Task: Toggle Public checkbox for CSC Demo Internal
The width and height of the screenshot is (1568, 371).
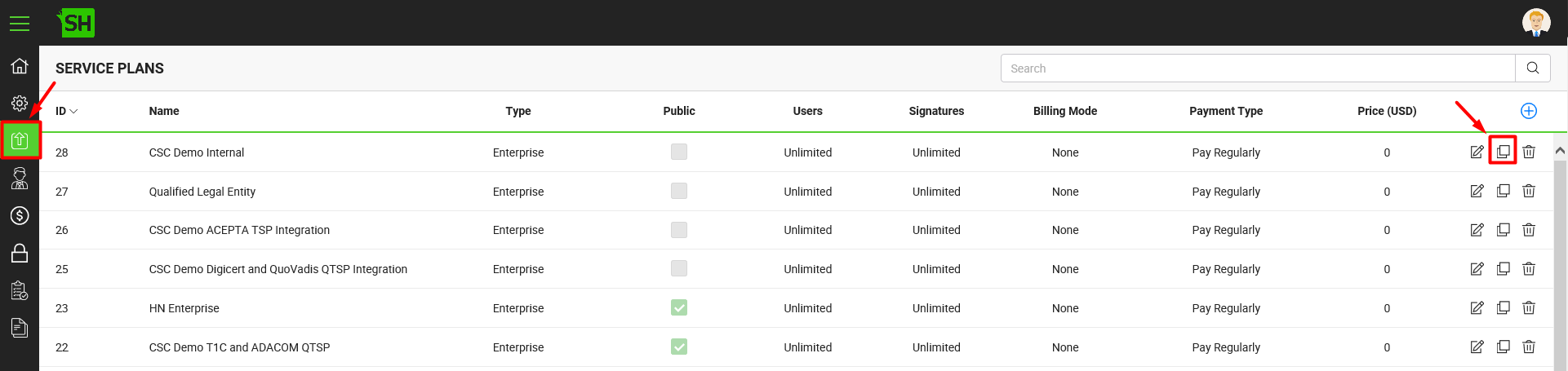Action: [x=679, y=152]
